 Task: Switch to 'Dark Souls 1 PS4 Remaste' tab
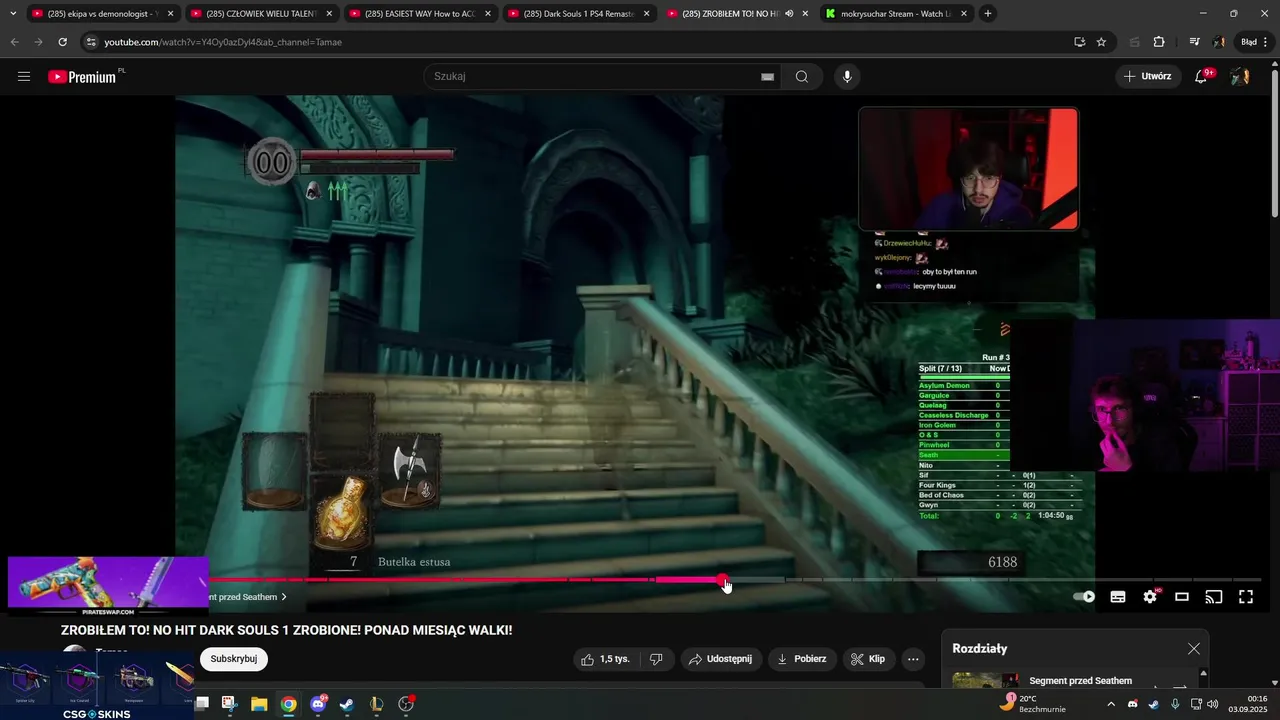[578, 14]
